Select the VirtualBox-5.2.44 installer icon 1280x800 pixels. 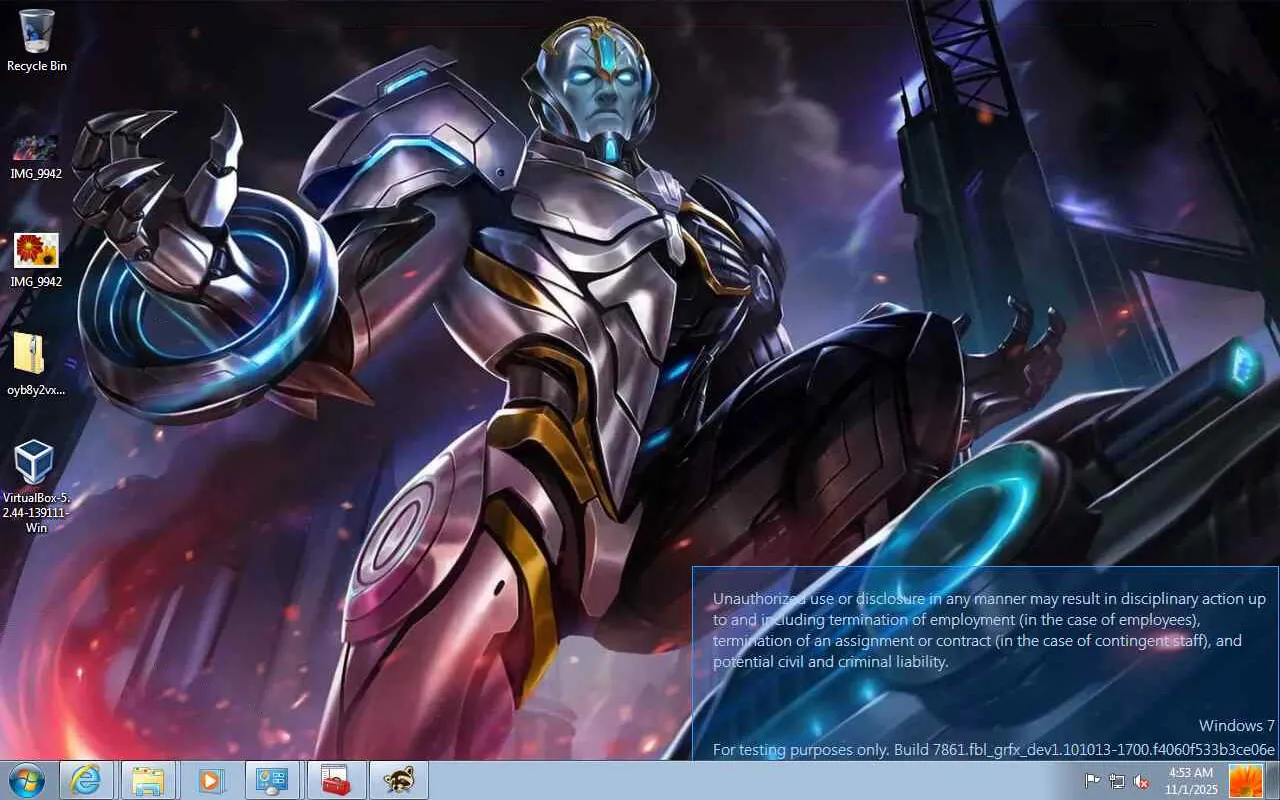click(36, 487)
